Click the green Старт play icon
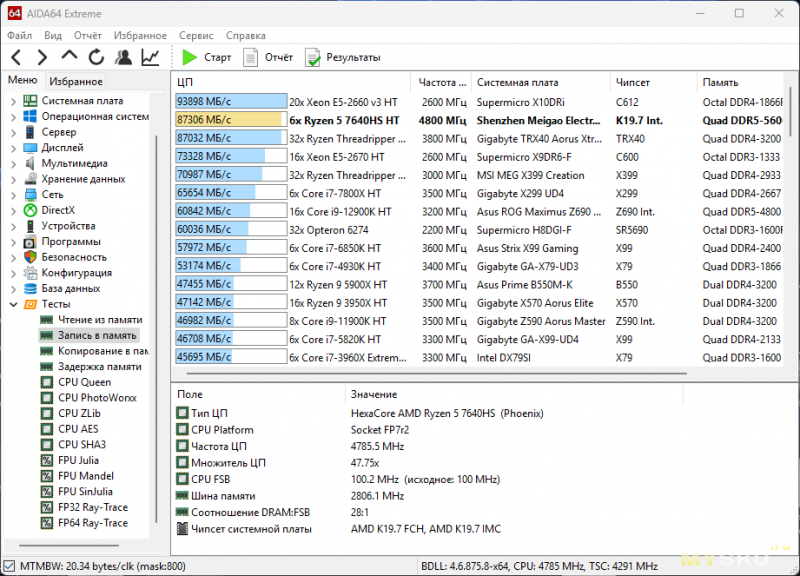Screen dimensions: 800x576 tap(189, 57)
